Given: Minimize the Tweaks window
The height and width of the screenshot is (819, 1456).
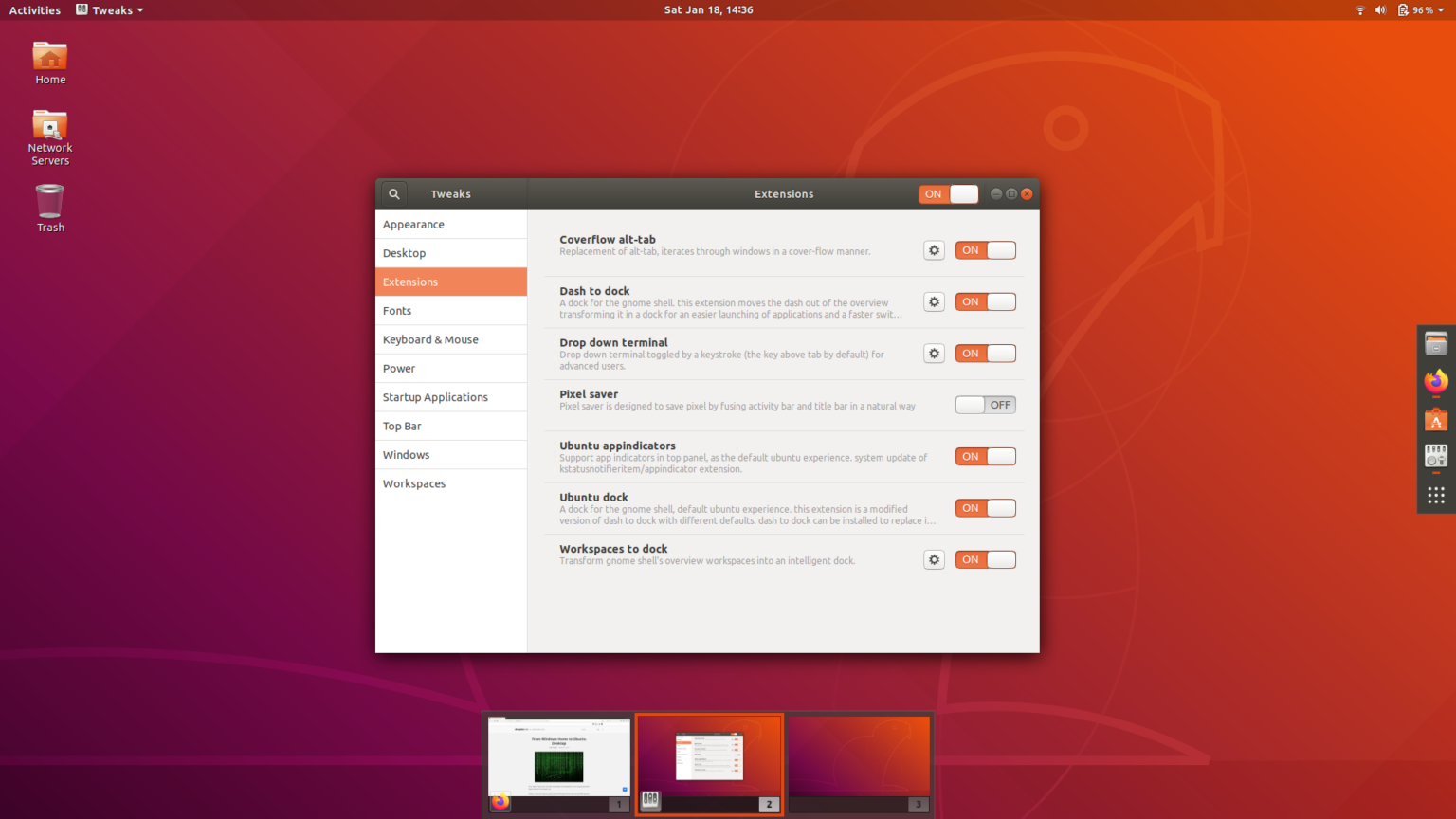Looking at the screenshot, I should coord(996,193).
